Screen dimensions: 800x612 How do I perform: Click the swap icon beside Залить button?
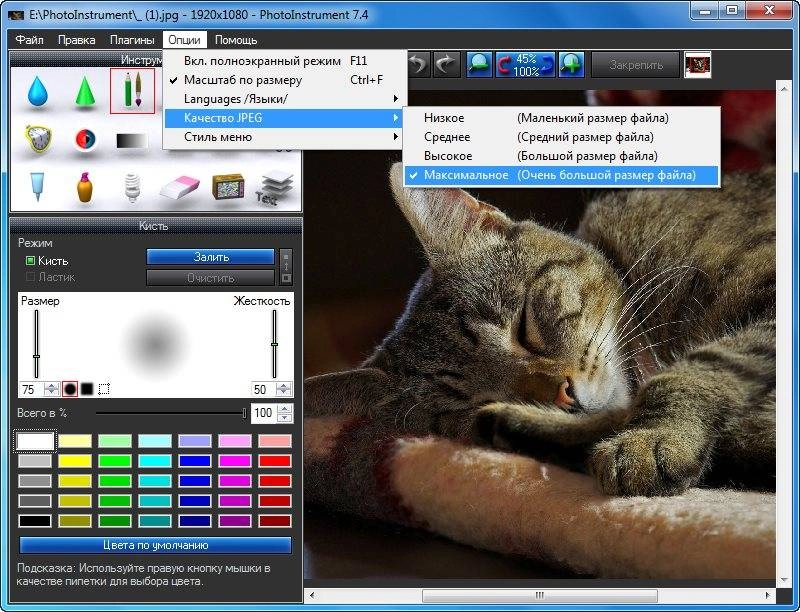coord(286,266)
